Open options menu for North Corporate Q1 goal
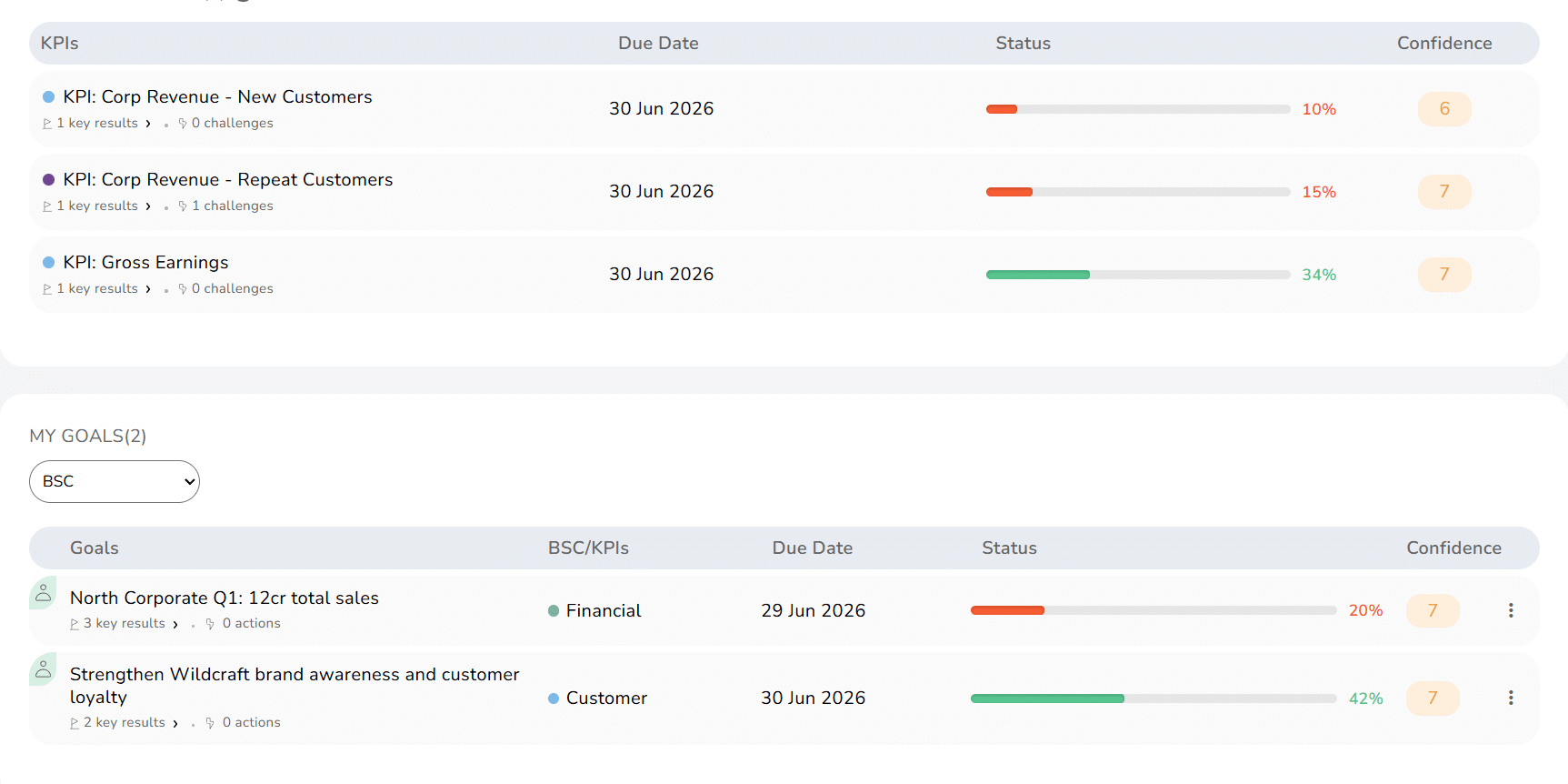 [x=1511, y=610]
